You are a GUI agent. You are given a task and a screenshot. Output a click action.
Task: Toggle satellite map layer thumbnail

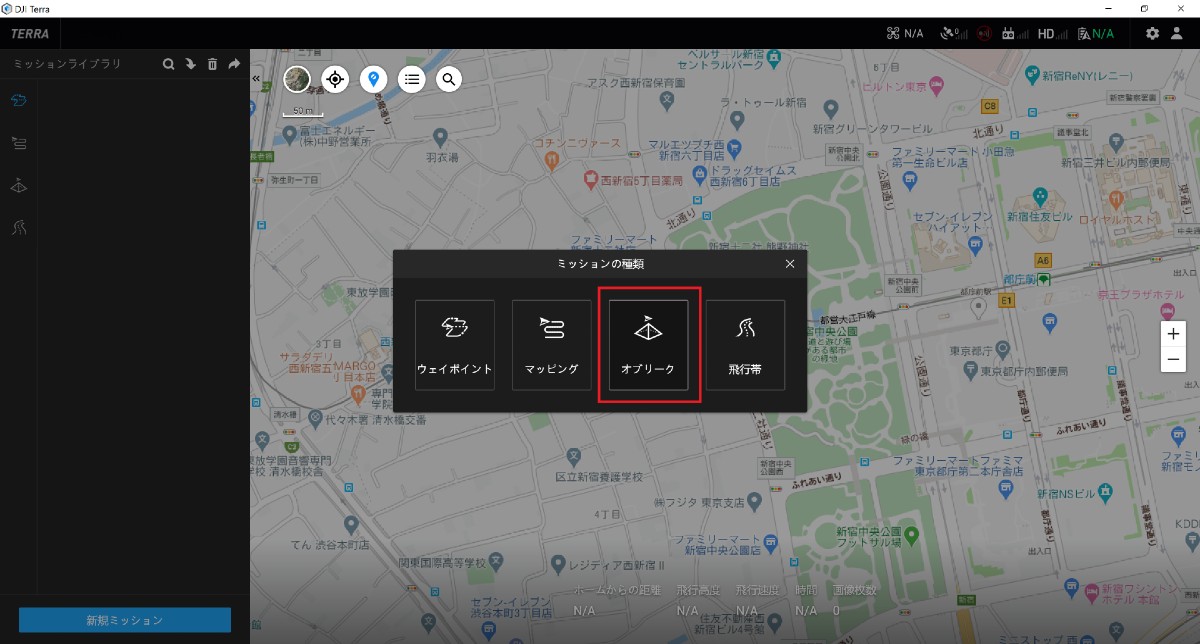pos(297,79)
